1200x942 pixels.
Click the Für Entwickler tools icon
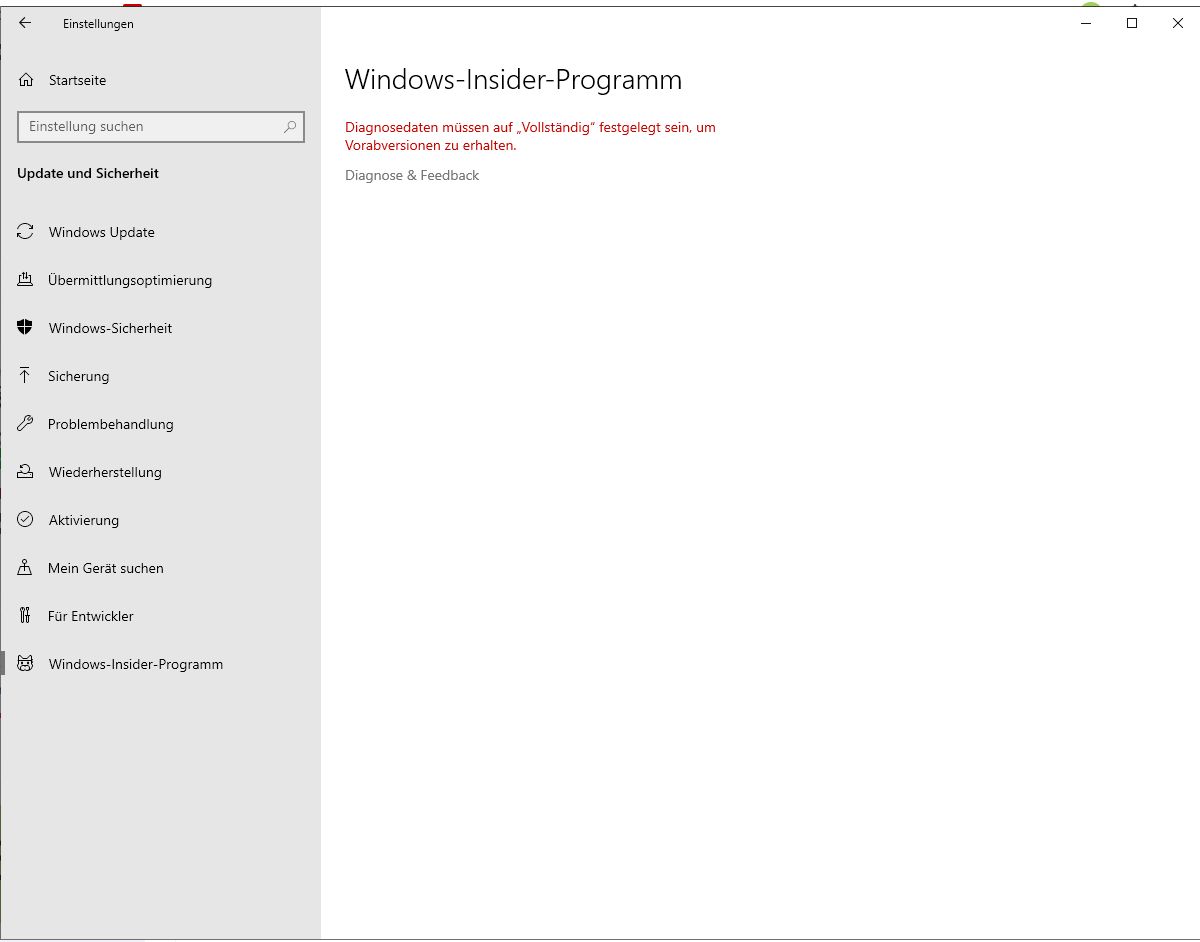click(x=26, y=616)
